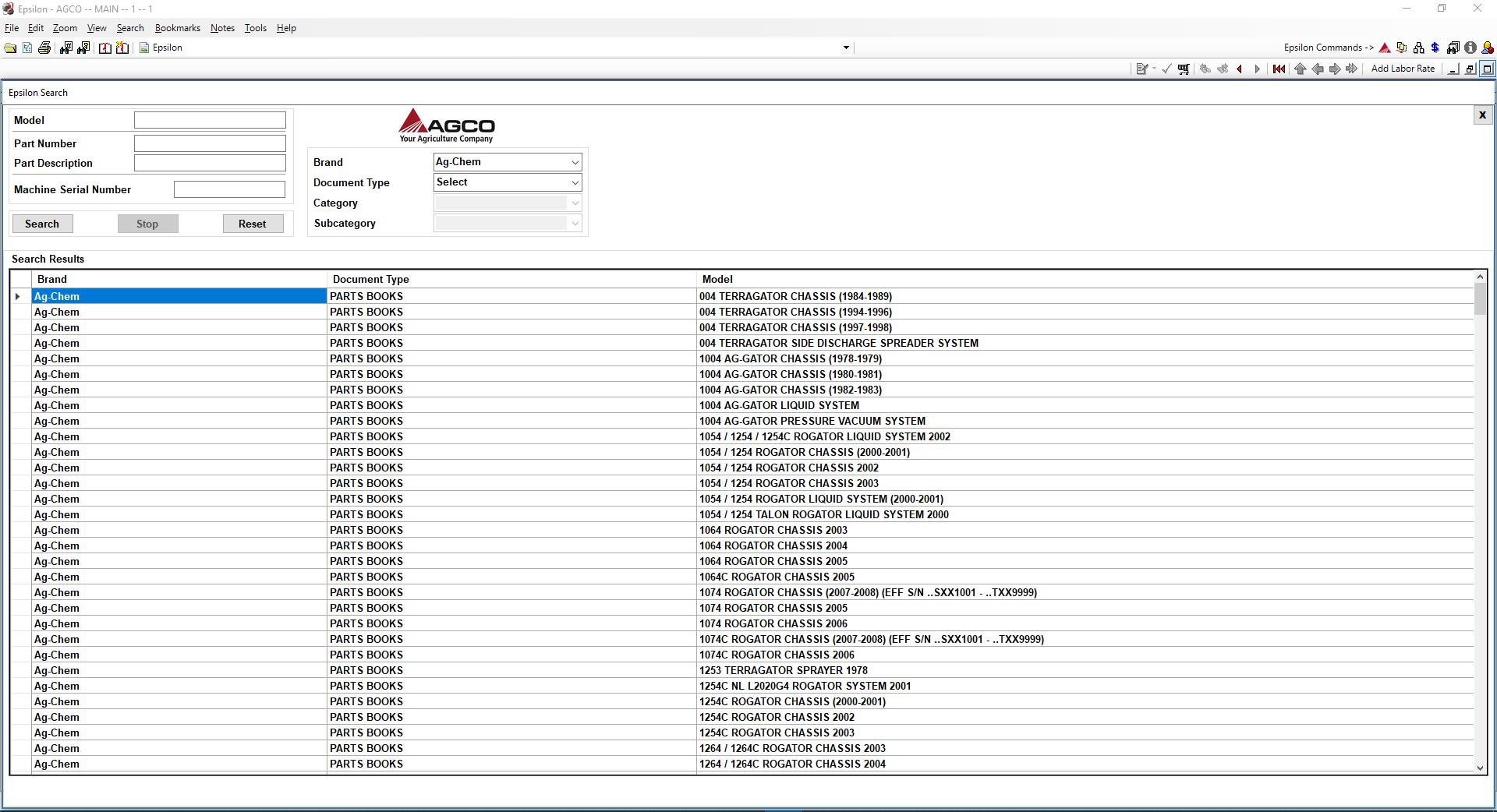Focus the Model input field
Screen dimensions: 1497x812
click(210, 120)
